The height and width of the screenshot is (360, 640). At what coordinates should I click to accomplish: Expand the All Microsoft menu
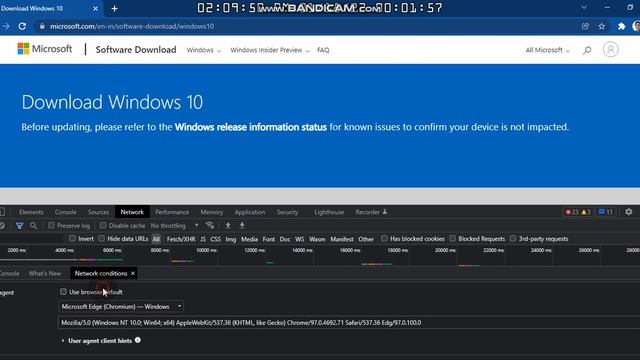pos(547,50)
